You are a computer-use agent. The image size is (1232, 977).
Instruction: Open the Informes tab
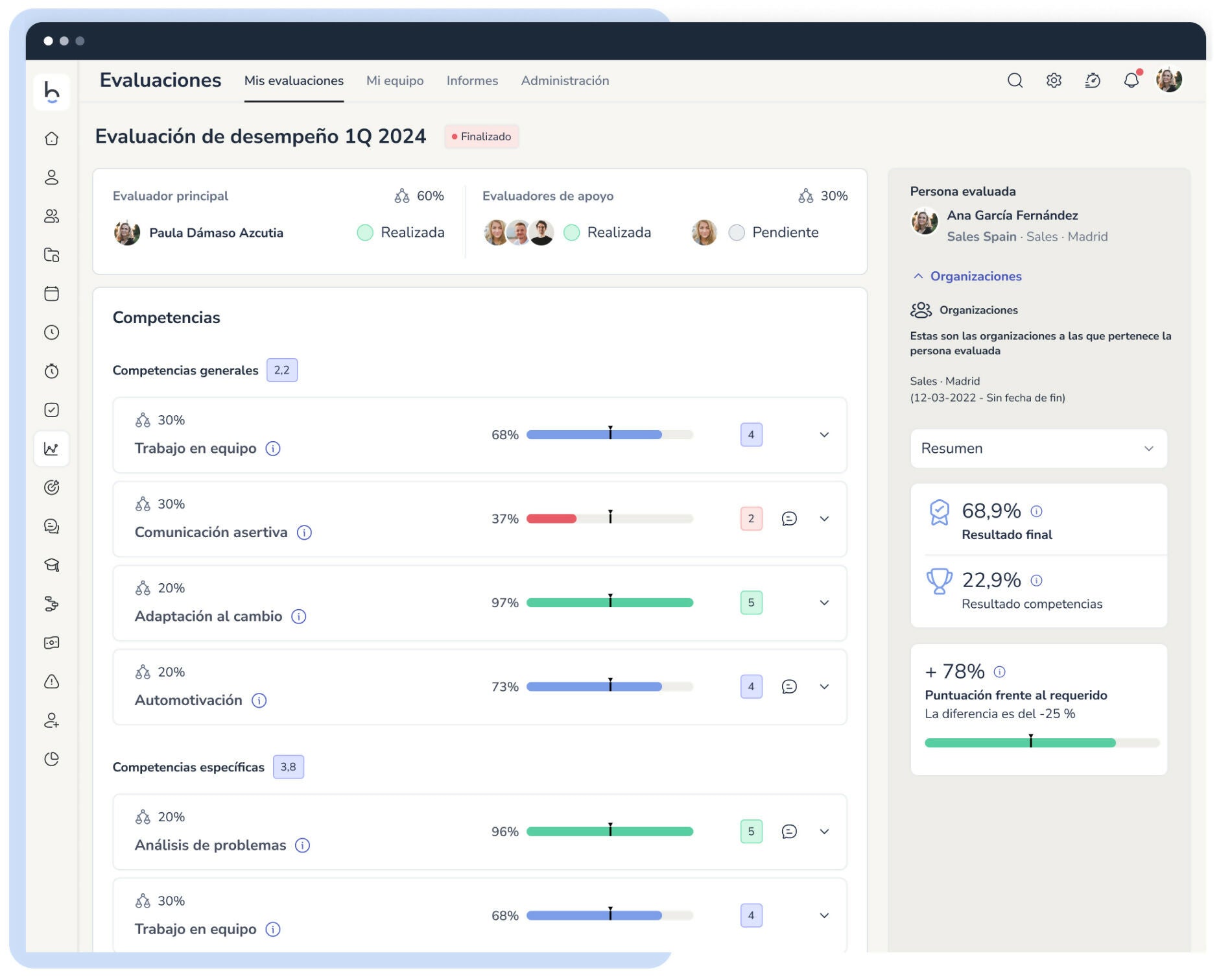coord(472,81)
